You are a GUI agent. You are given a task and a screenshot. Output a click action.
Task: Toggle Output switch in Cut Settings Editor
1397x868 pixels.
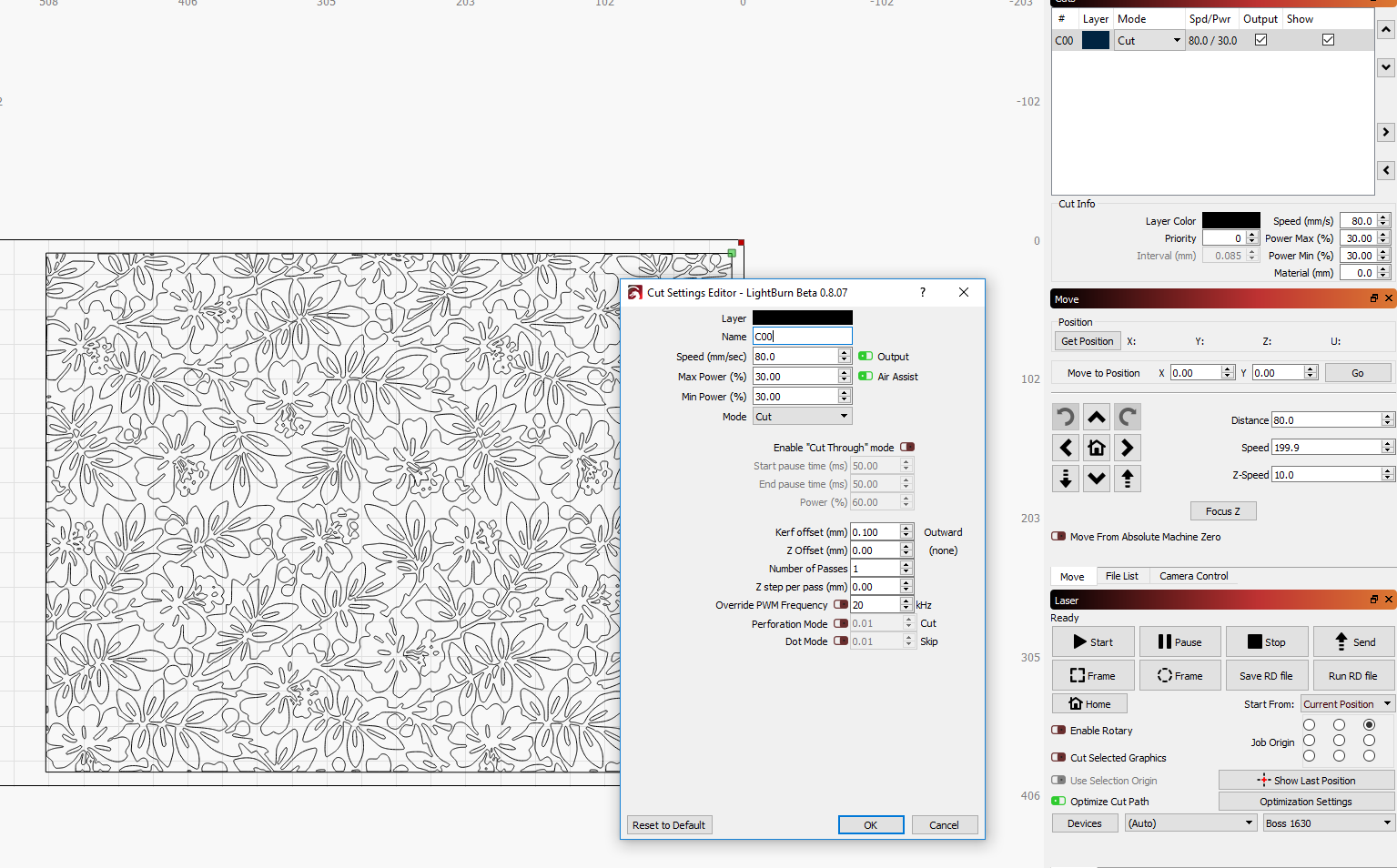coord(866,356)
